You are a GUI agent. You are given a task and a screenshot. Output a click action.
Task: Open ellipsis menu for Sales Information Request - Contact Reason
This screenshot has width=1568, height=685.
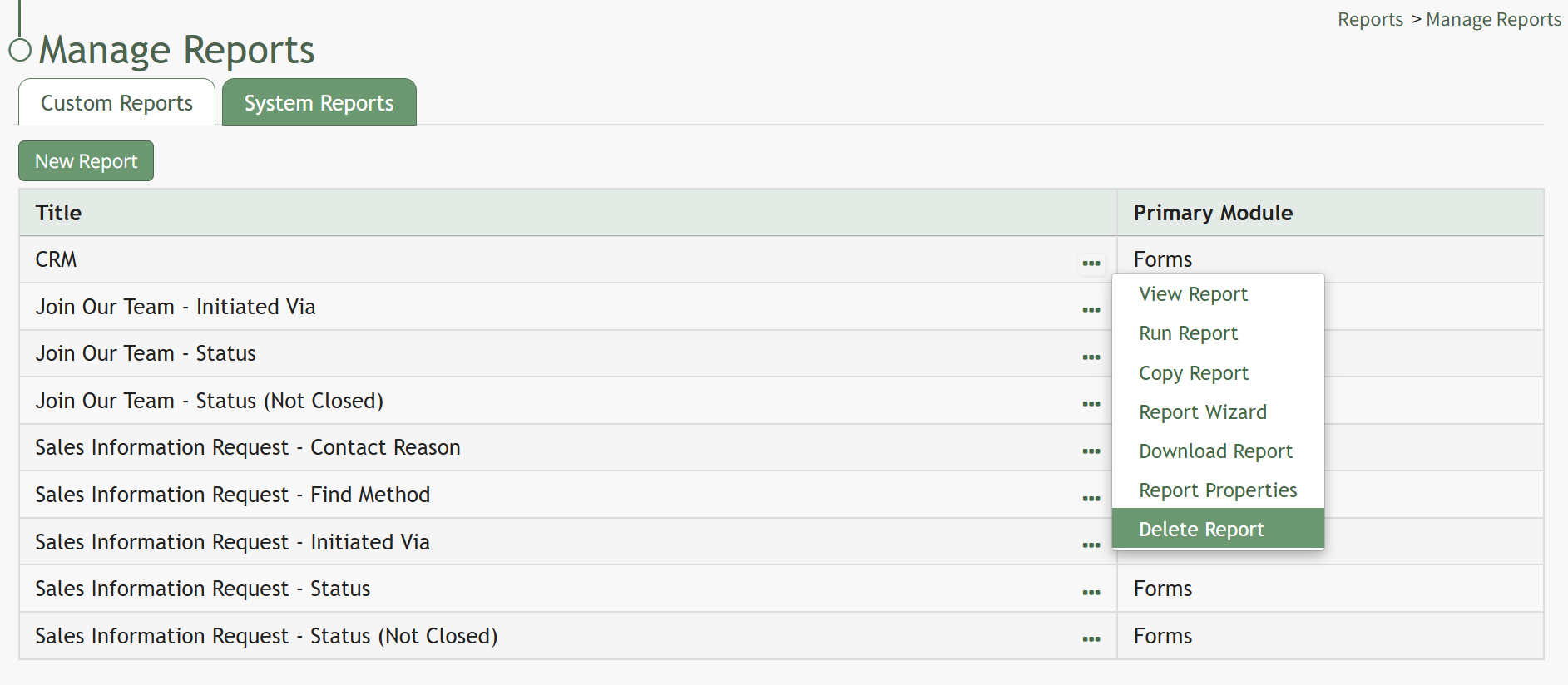[x=1091, y=451]
